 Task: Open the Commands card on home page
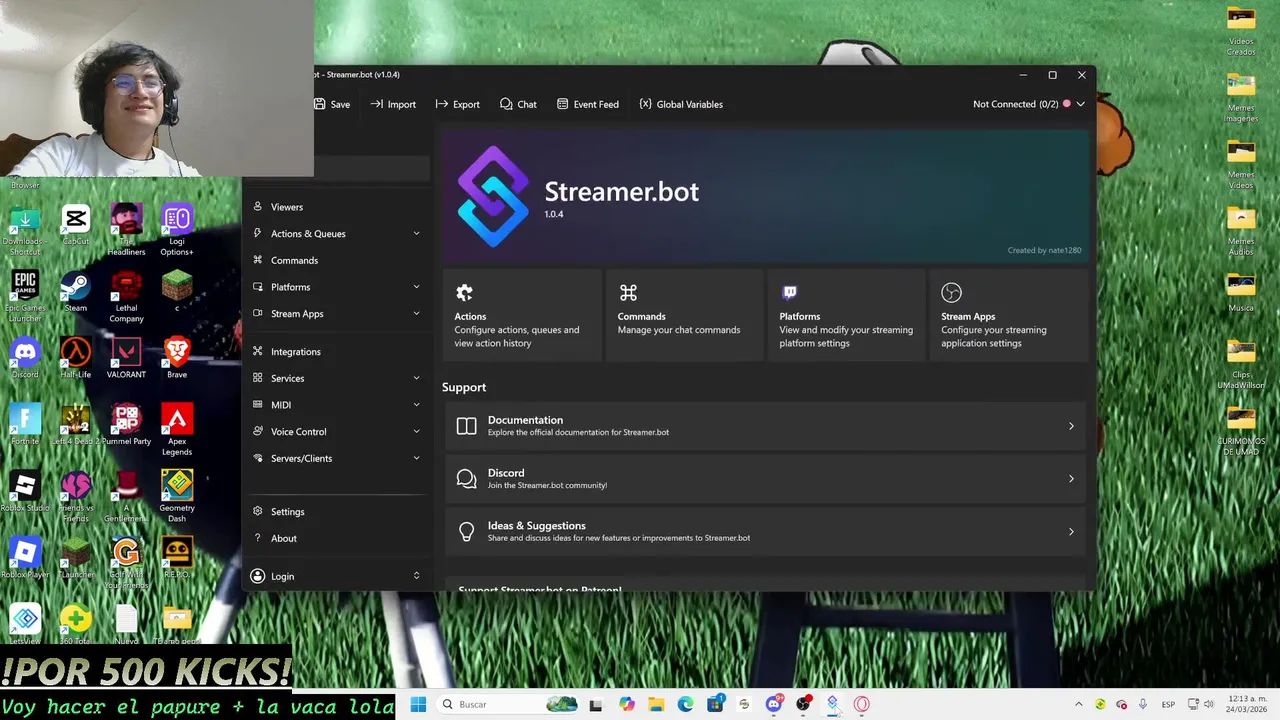point(684,315)
